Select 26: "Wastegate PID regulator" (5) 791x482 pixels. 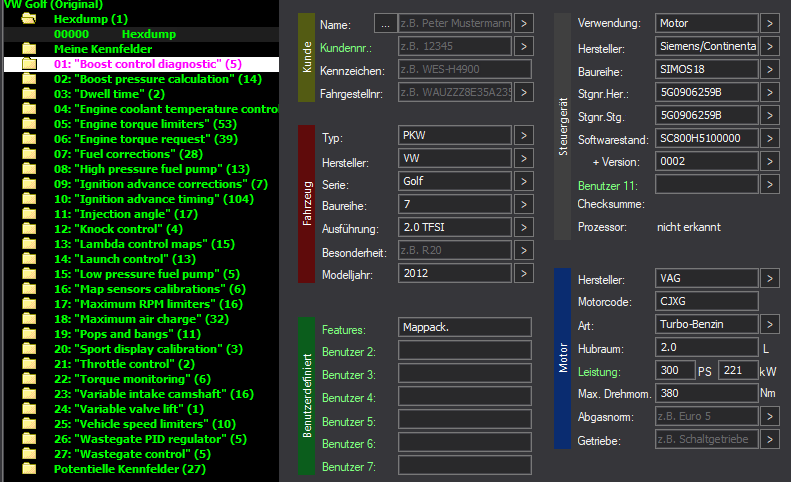pos(150,439)
